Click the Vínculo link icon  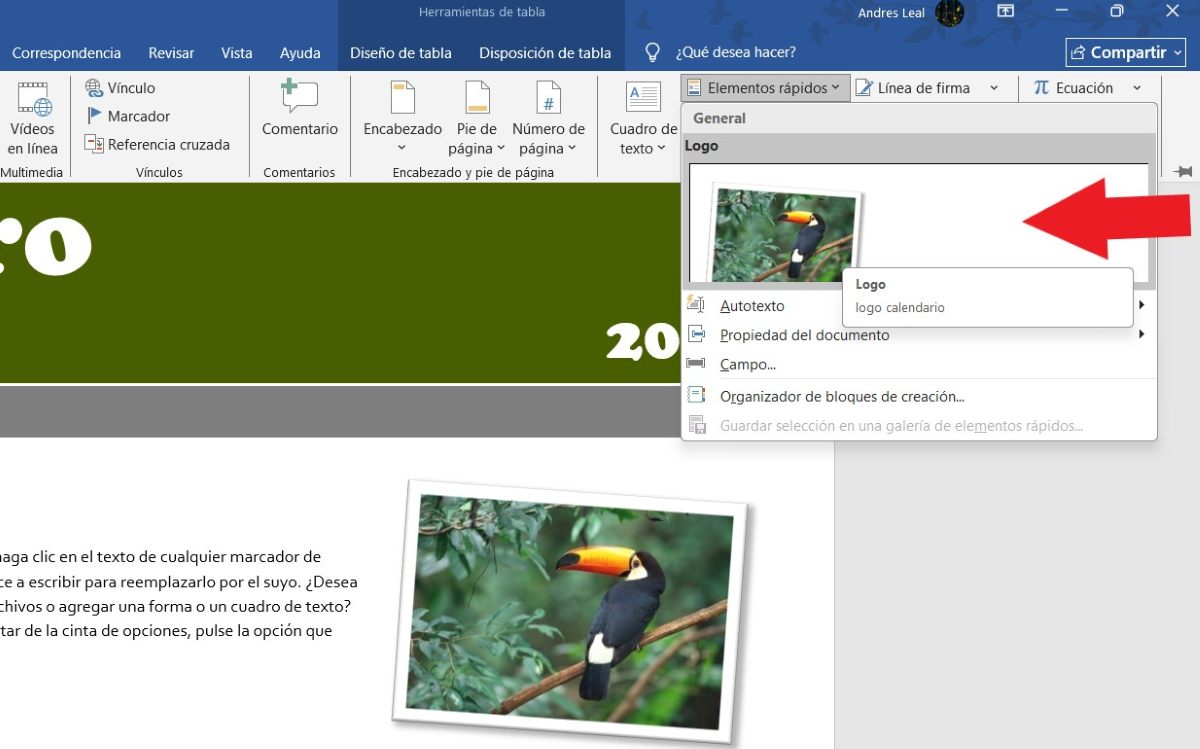tap(94, 88)
